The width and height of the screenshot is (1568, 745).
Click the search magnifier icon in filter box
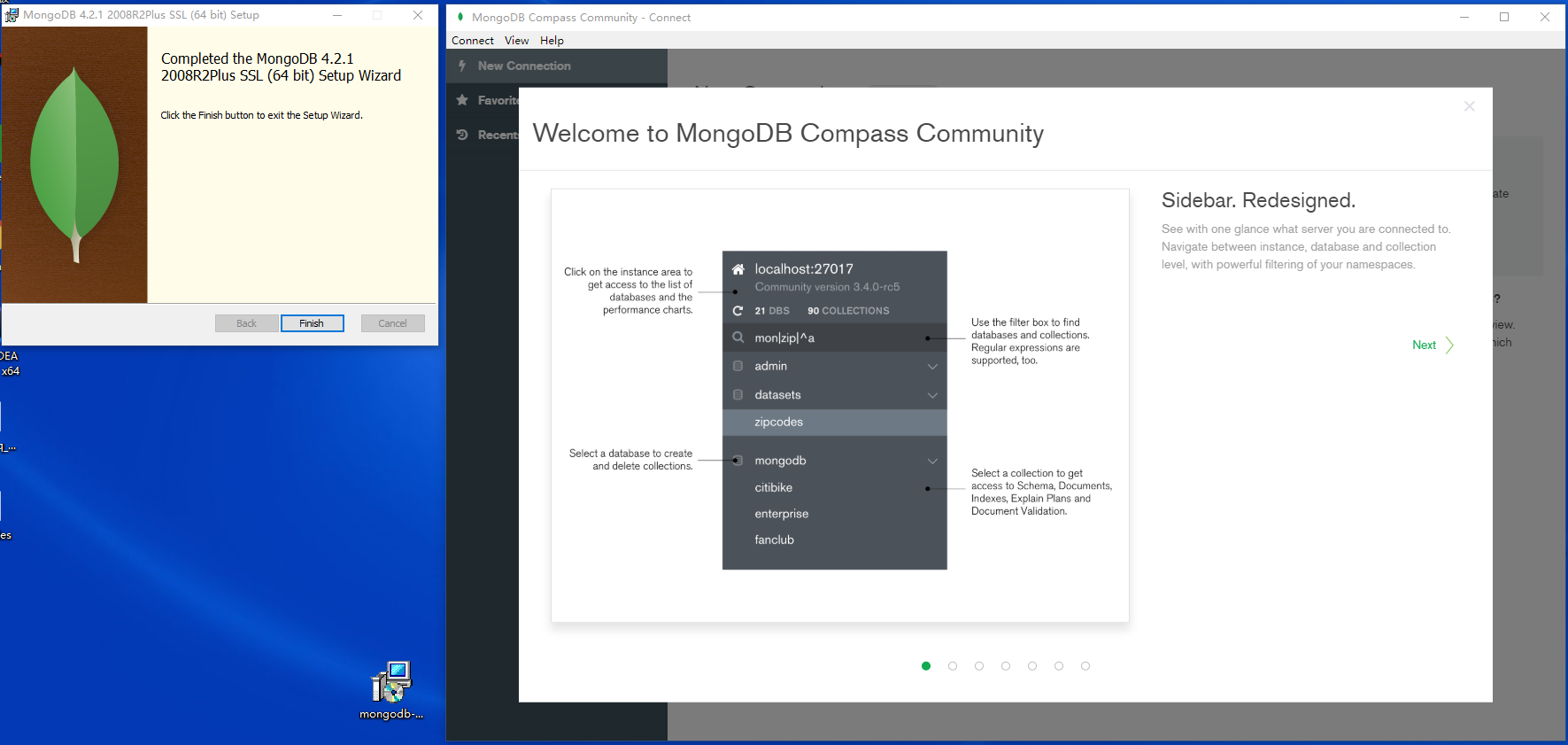738,338
